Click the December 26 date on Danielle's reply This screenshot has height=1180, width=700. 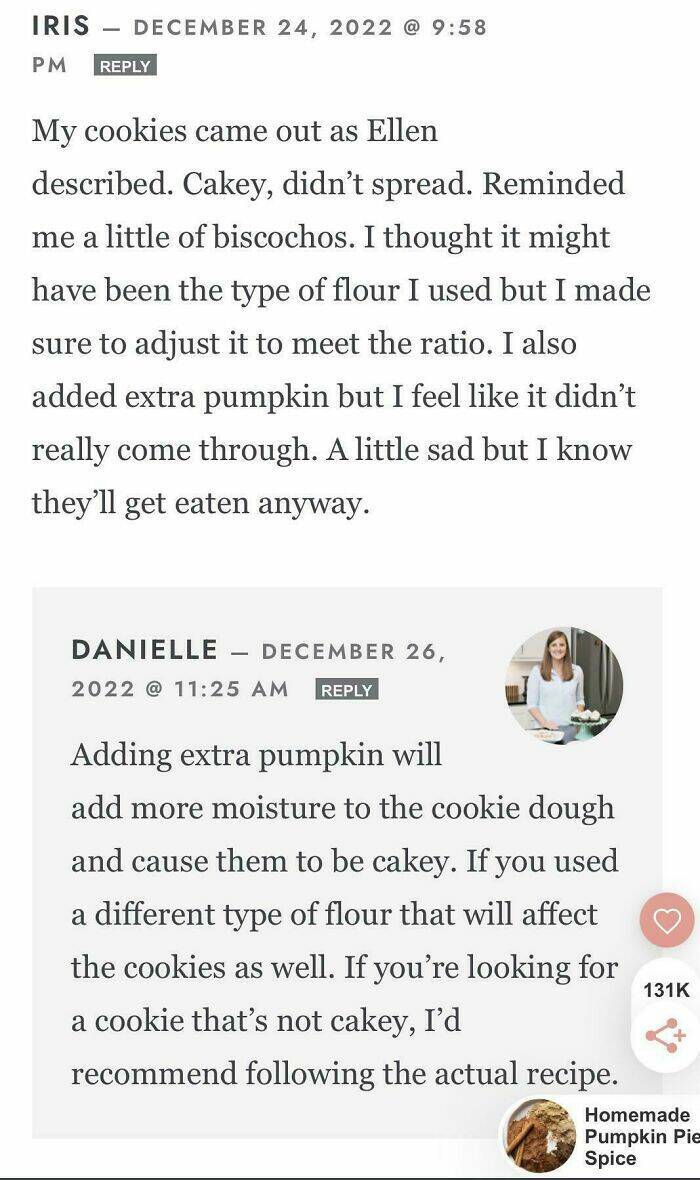(352, 651)
